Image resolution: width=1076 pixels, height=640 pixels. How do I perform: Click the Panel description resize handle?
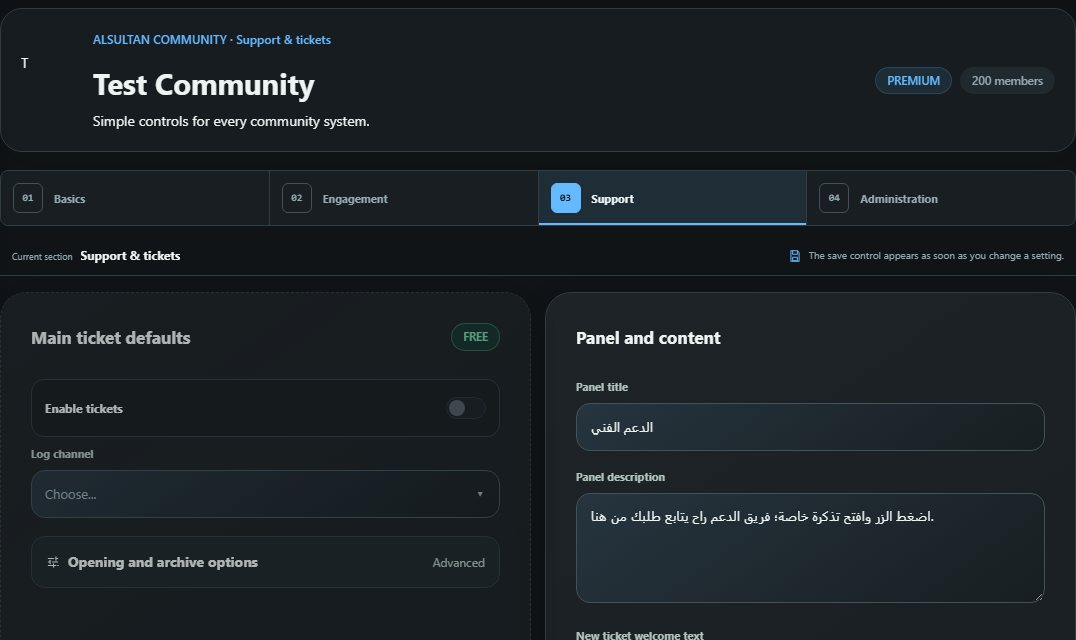pyautogui.click(x=1038, y=597)
